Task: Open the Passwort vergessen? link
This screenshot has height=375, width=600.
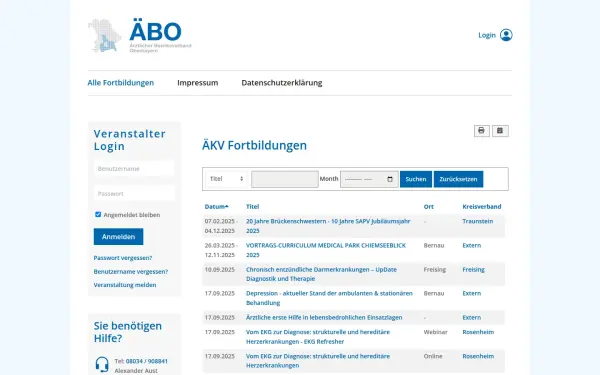Action: click(123, 258)
